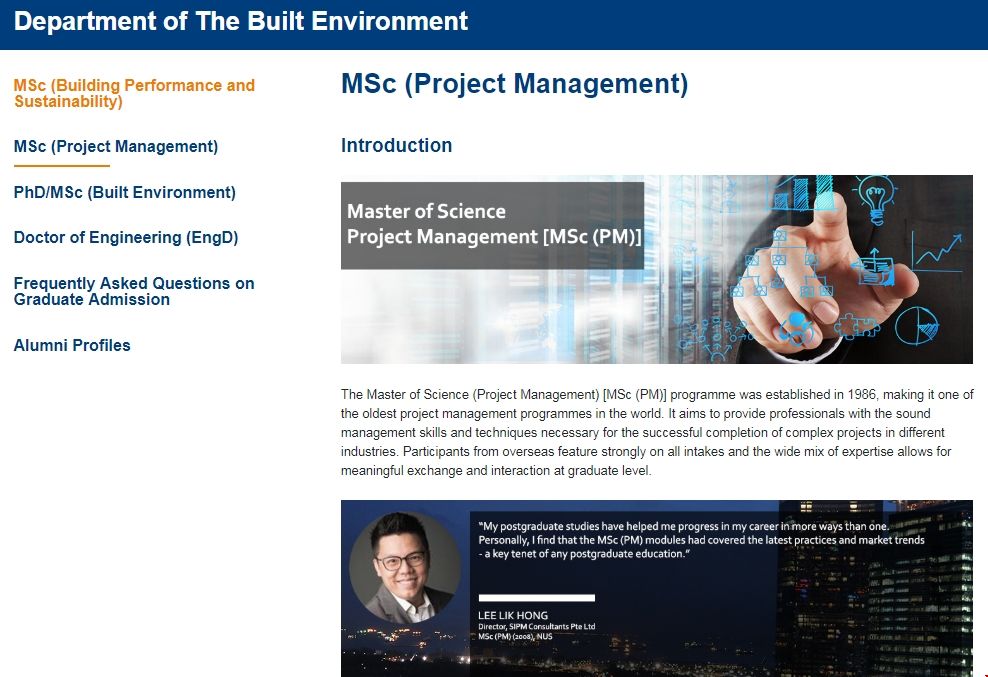Click the alumni testimonial quote text

point(700,539)
